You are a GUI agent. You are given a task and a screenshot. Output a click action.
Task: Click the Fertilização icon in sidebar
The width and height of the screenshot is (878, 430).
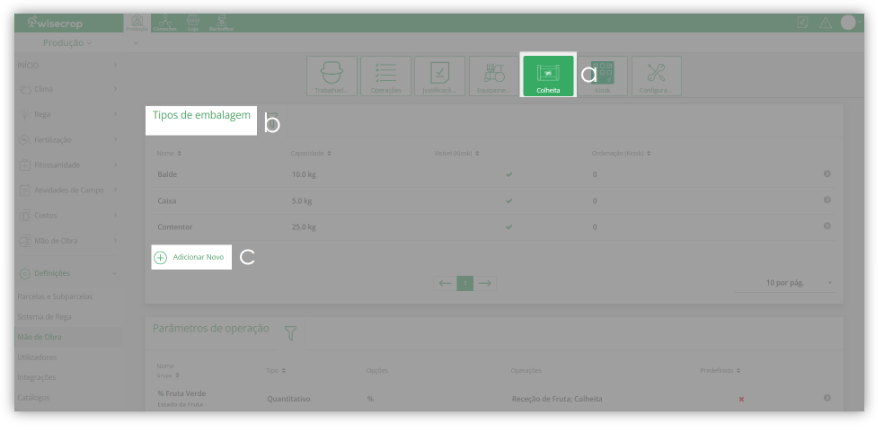tap(25, 140)
